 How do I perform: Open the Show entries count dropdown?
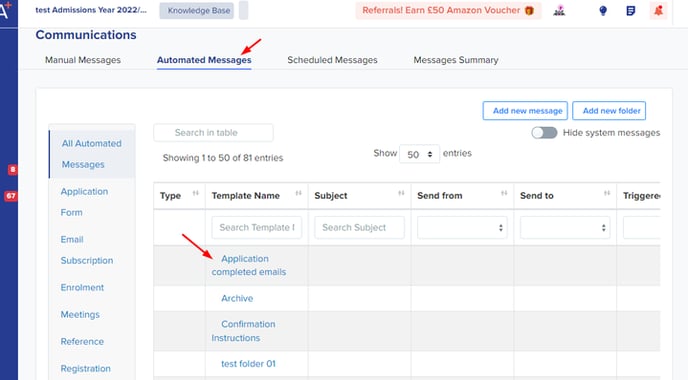(419, 154)
